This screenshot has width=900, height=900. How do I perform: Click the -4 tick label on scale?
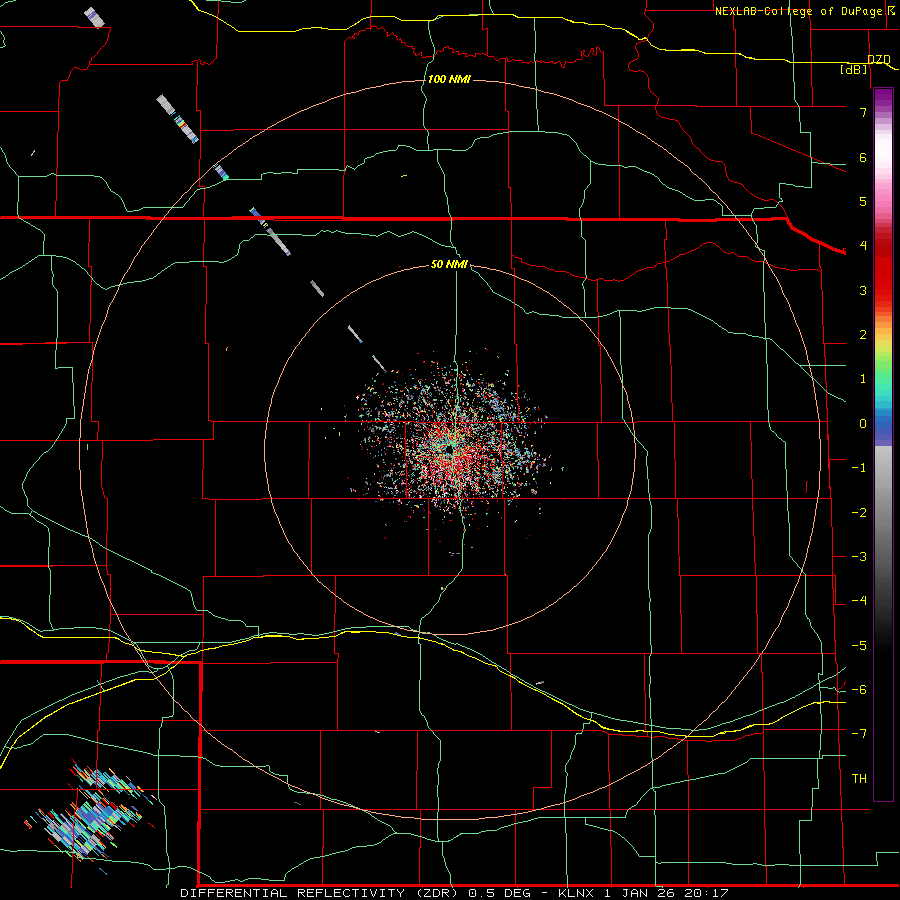pos(859,601)
